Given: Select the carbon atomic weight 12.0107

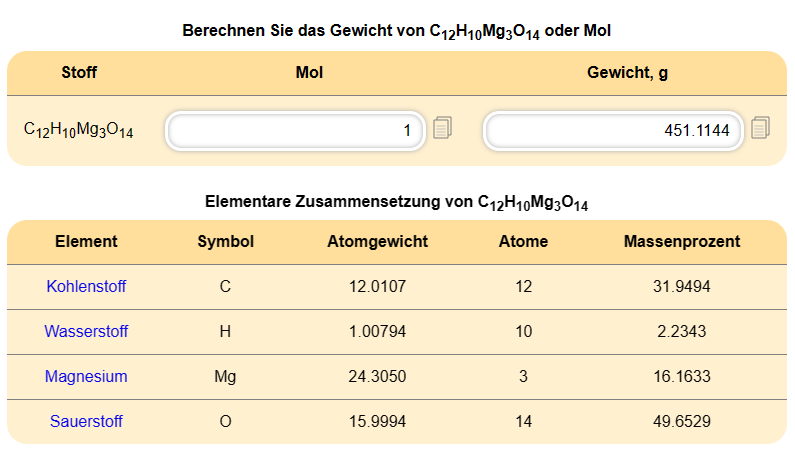Looking at the screenshot, I should [x=377, y=287].
